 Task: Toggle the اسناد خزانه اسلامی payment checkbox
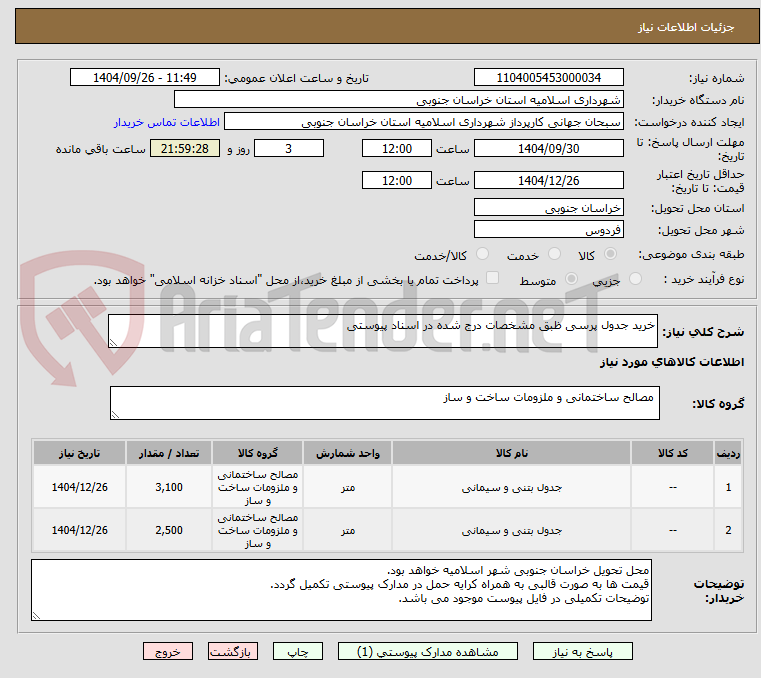(493, 278)
